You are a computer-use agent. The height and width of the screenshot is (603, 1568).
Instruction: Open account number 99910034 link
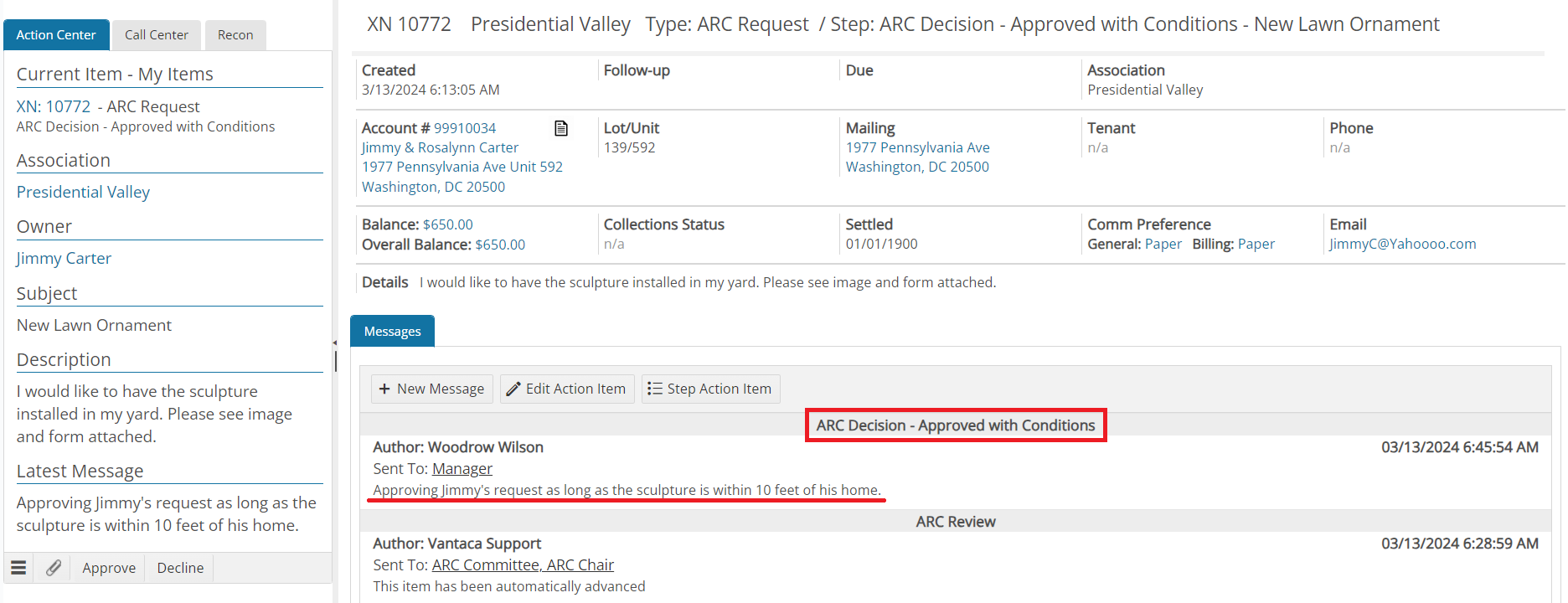click(465, 128)
